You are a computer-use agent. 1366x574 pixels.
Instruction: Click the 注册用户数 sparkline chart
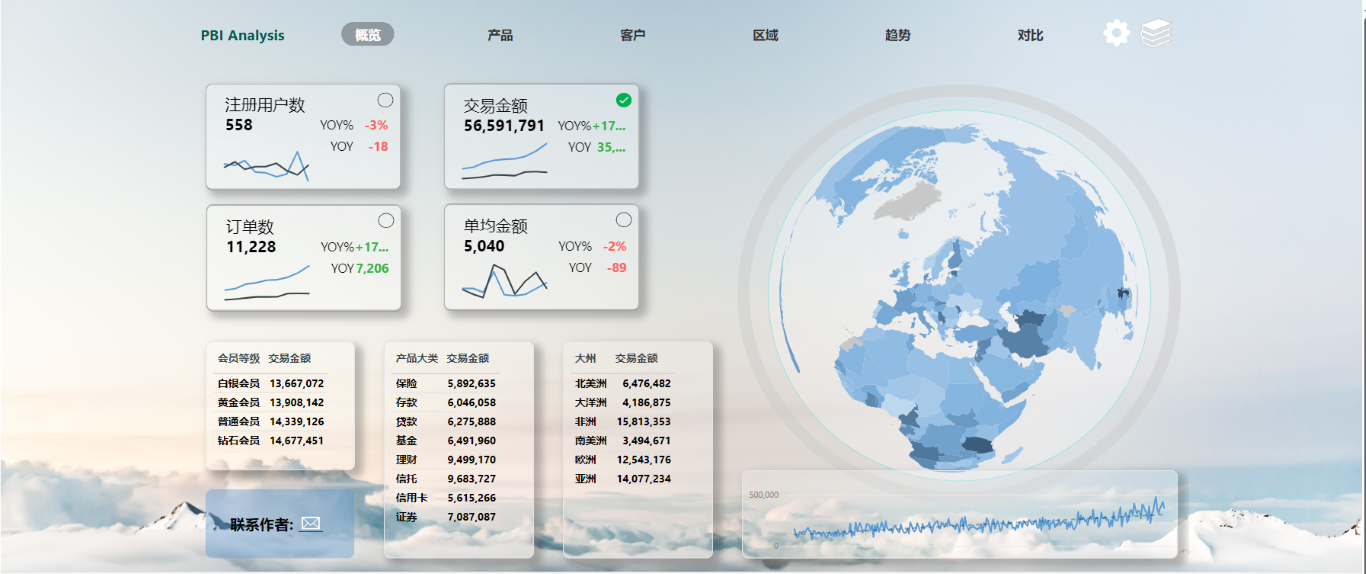(x=266, y=167)
